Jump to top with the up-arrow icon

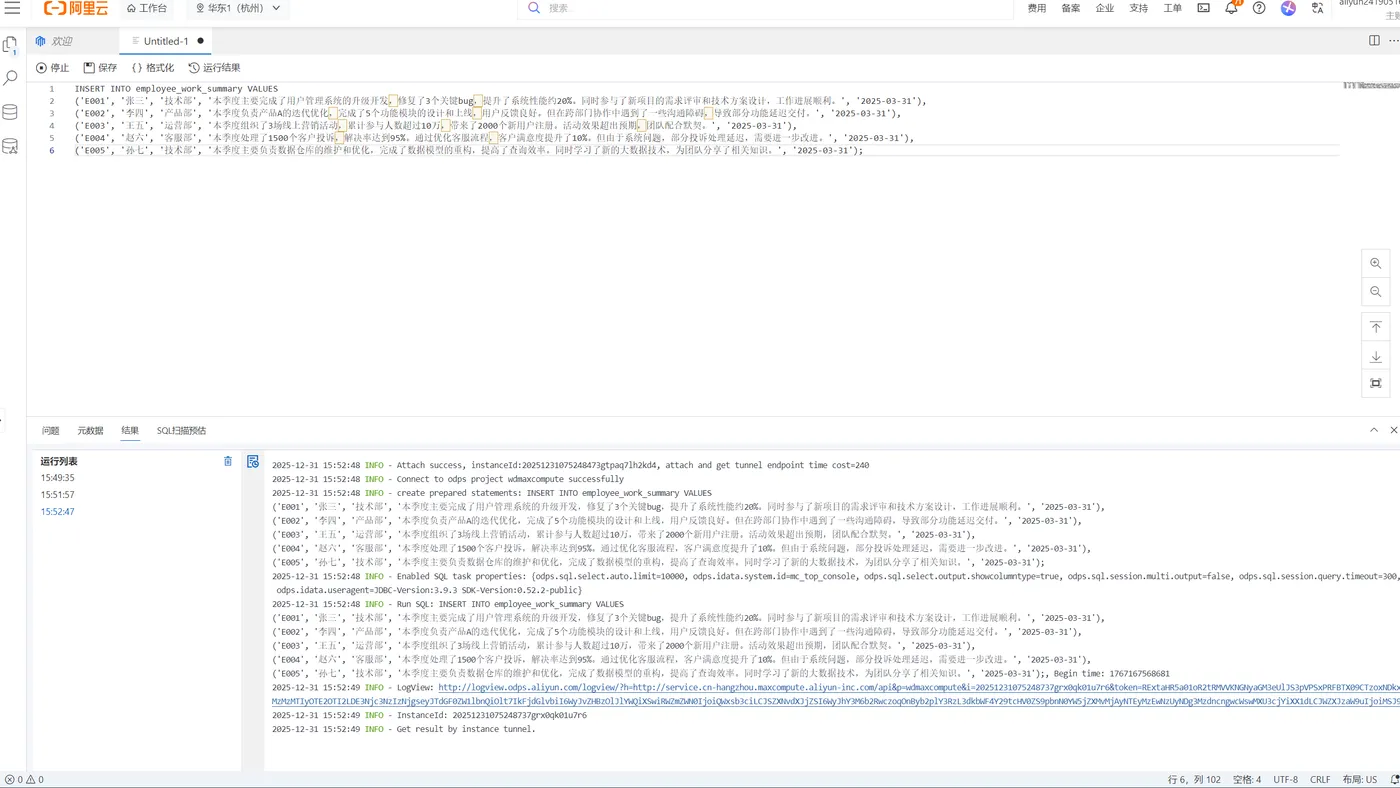pyautogui.click(x=1376, y=327)
